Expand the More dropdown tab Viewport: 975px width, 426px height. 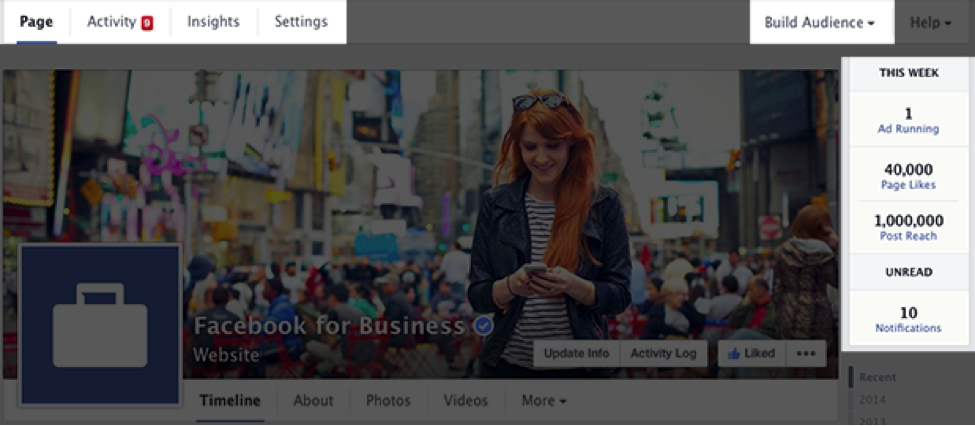[544, 401]
